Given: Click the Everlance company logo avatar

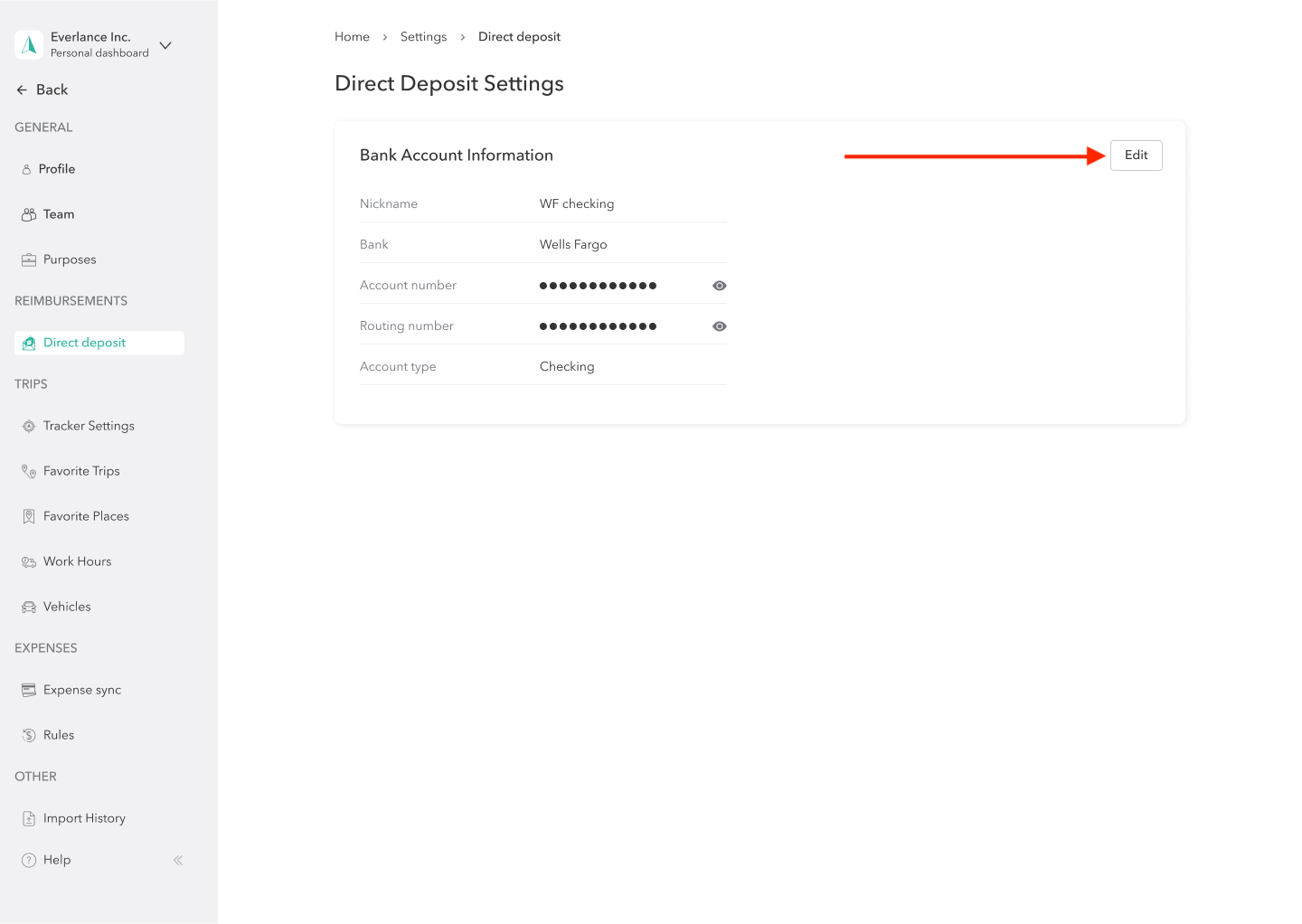Looking at the screenshot, I should tap(29, 44).
